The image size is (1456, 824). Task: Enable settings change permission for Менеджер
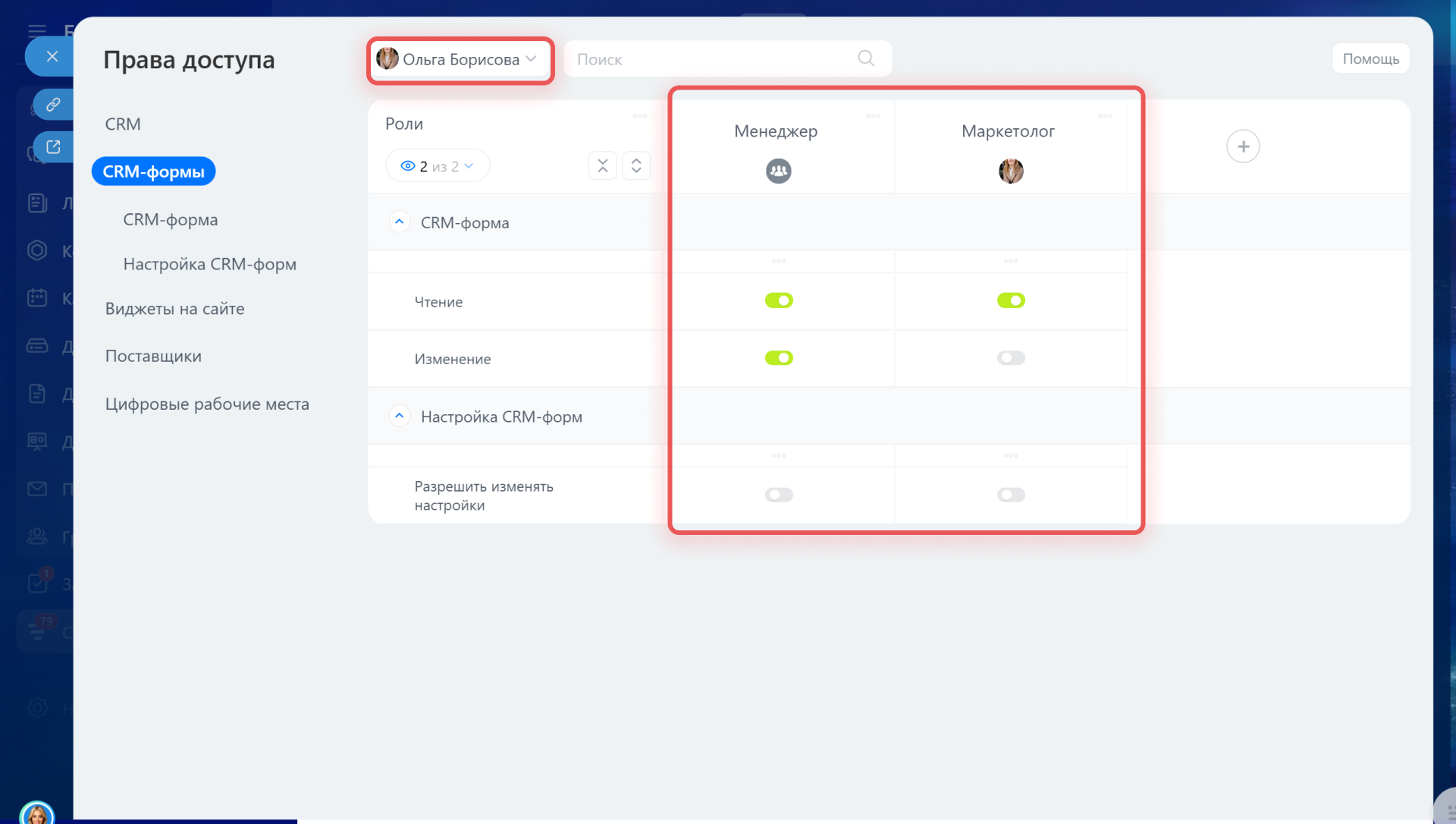pyautogui.click(x=779, y=495)
